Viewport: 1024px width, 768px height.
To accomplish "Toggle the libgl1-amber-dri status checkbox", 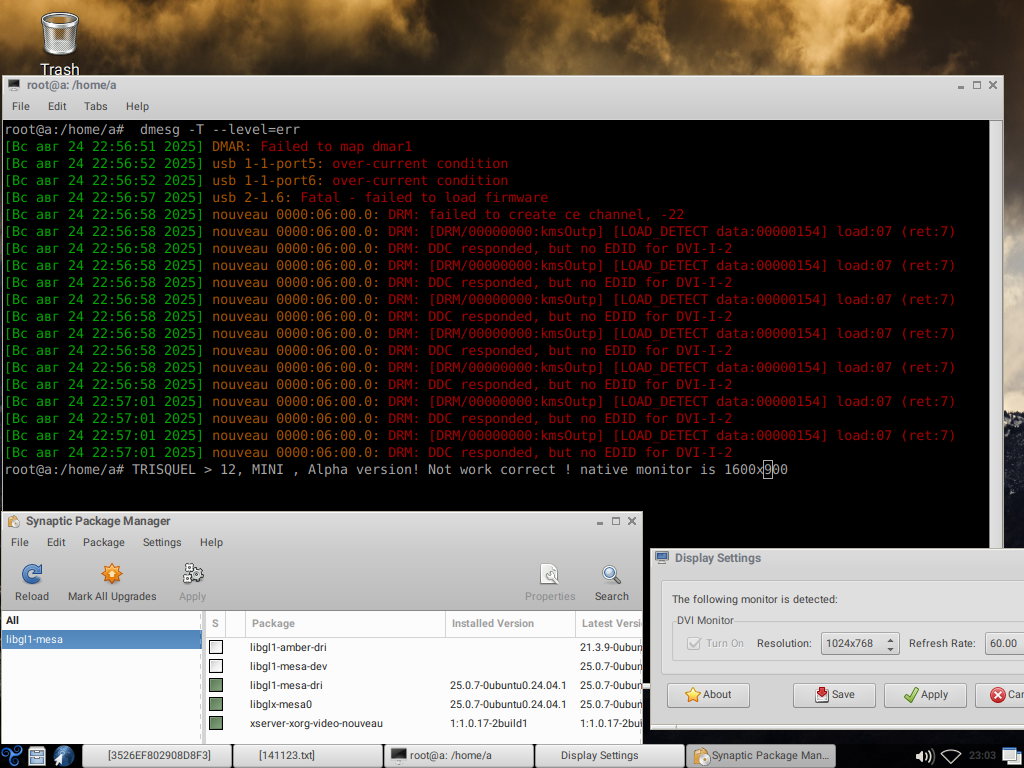I will 216,647.
